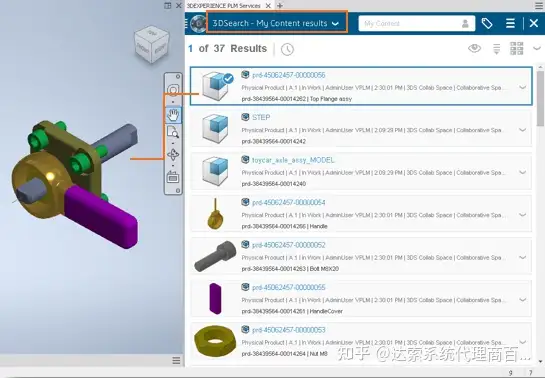Open the toycar_axle_assy_MODEL link
Screen dimensions: 545x378
click(293, 160)
